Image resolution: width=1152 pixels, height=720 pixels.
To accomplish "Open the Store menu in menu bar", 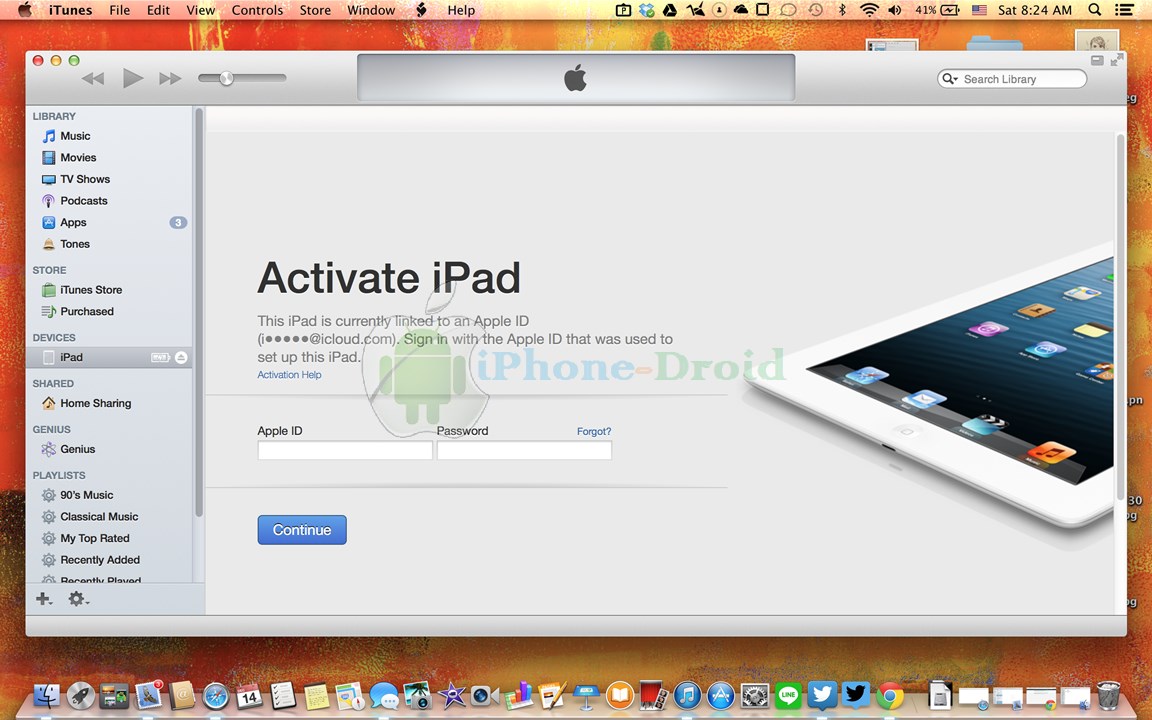I will point(315,10).
